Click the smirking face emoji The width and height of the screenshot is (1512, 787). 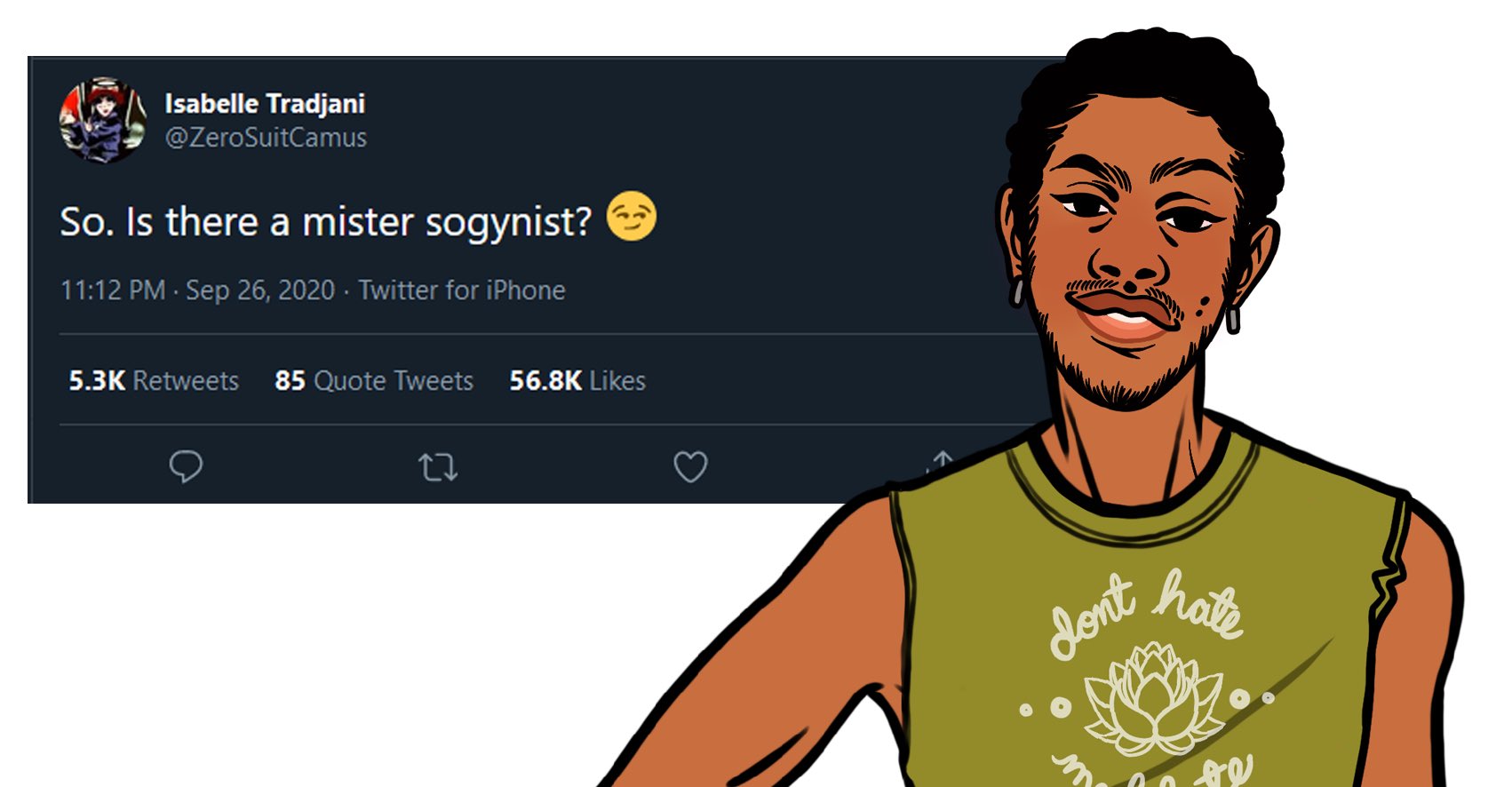coord(632,217)
